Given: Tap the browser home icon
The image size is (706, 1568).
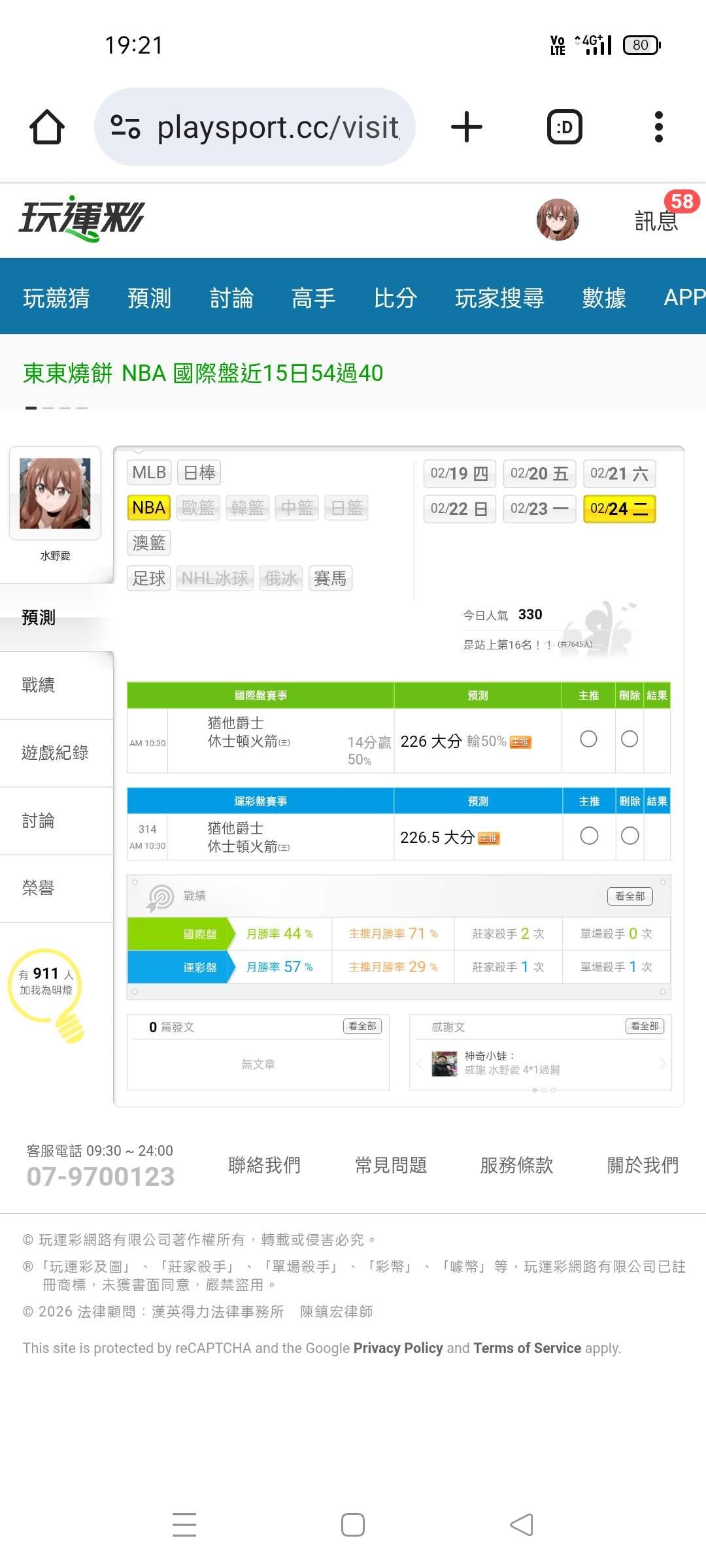Looking at the screenshot, I should [47, 127].
